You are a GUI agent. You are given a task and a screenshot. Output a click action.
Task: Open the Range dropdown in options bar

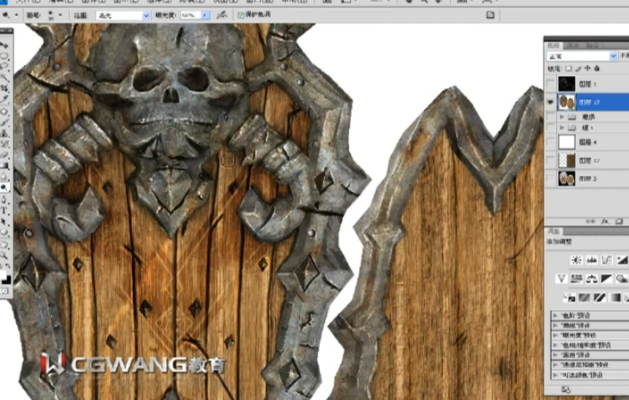[x=146, y=15]
